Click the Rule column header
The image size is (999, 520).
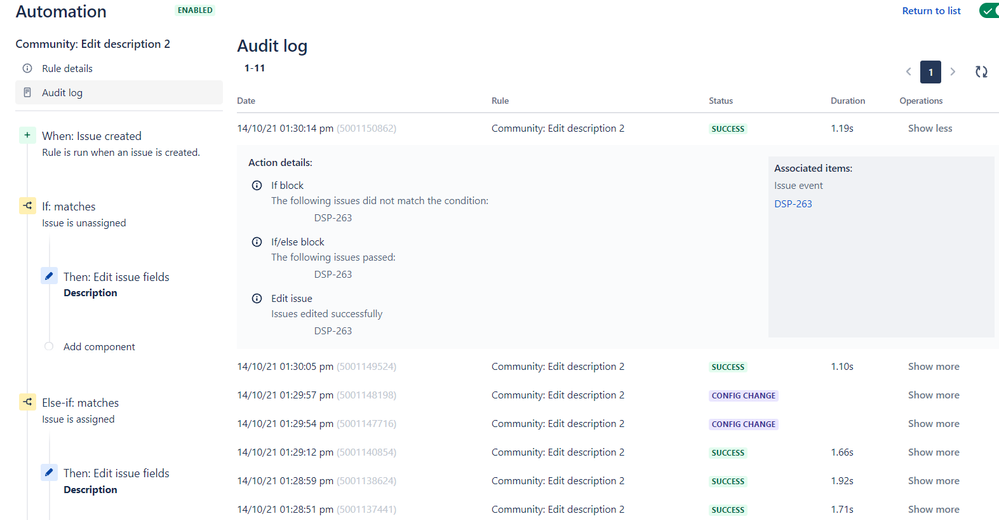(x=500, y=101)
